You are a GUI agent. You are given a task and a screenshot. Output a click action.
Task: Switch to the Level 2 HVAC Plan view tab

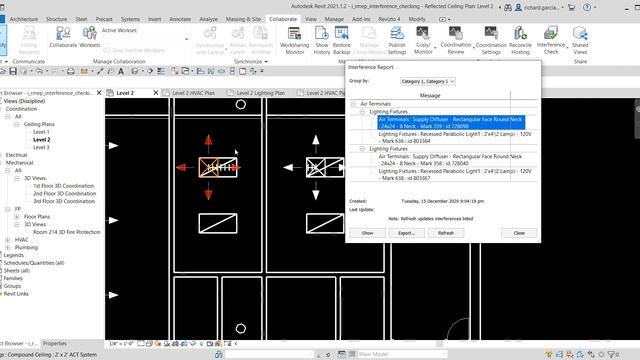click(x=193, y=93)
